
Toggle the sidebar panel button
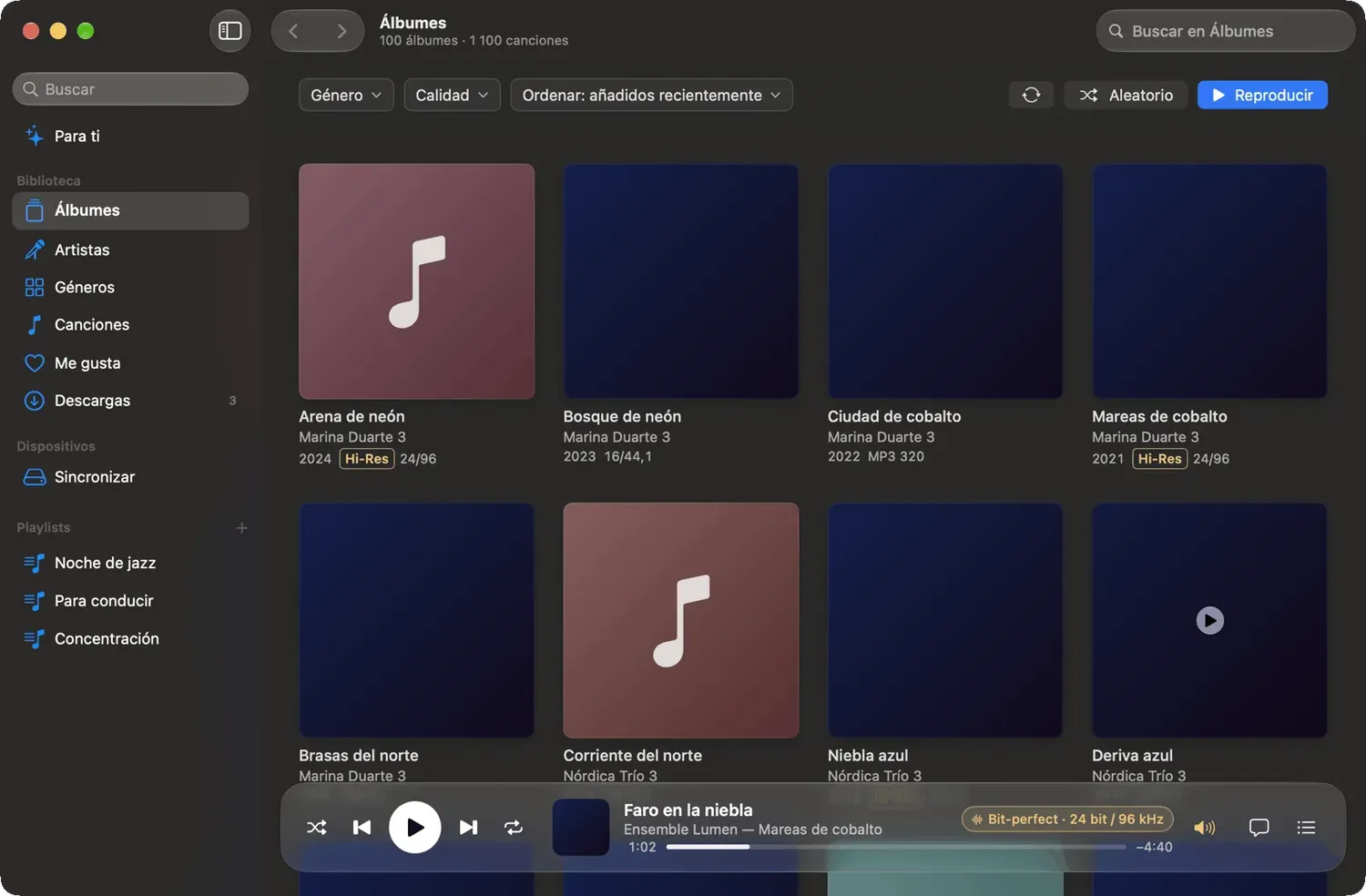click(230, 31)
